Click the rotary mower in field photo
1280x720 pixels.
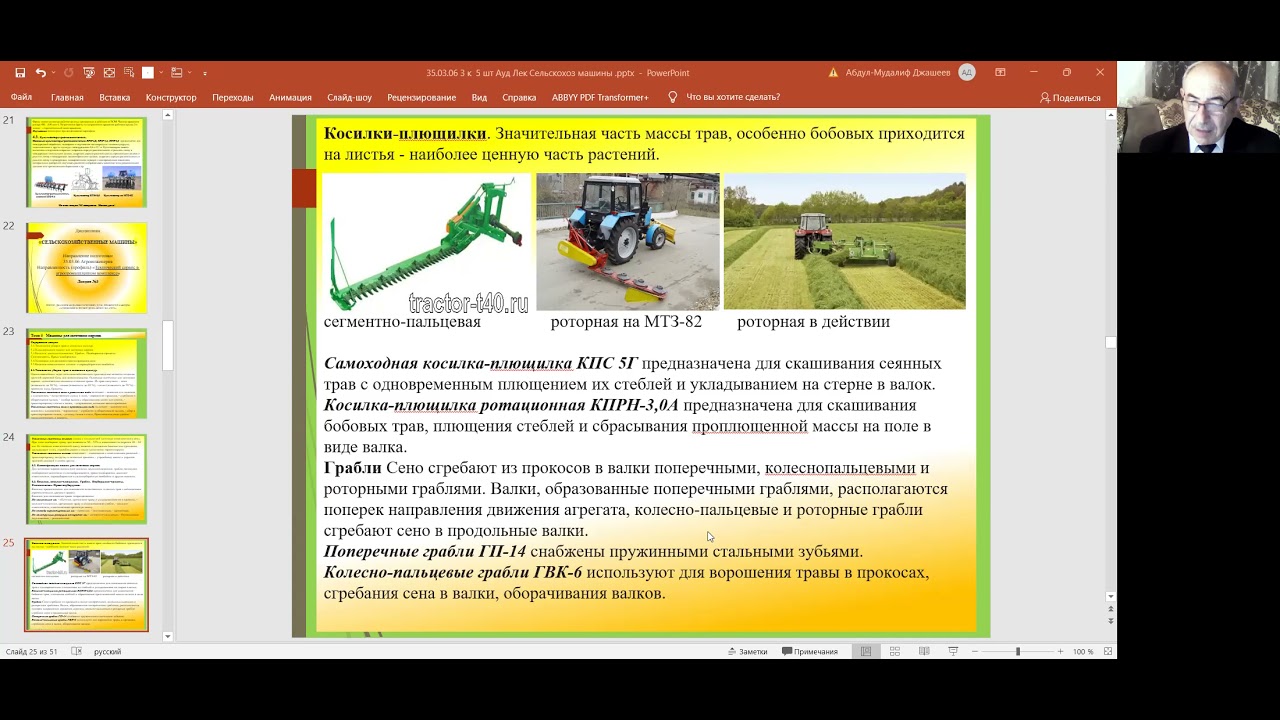click(845, 242)
